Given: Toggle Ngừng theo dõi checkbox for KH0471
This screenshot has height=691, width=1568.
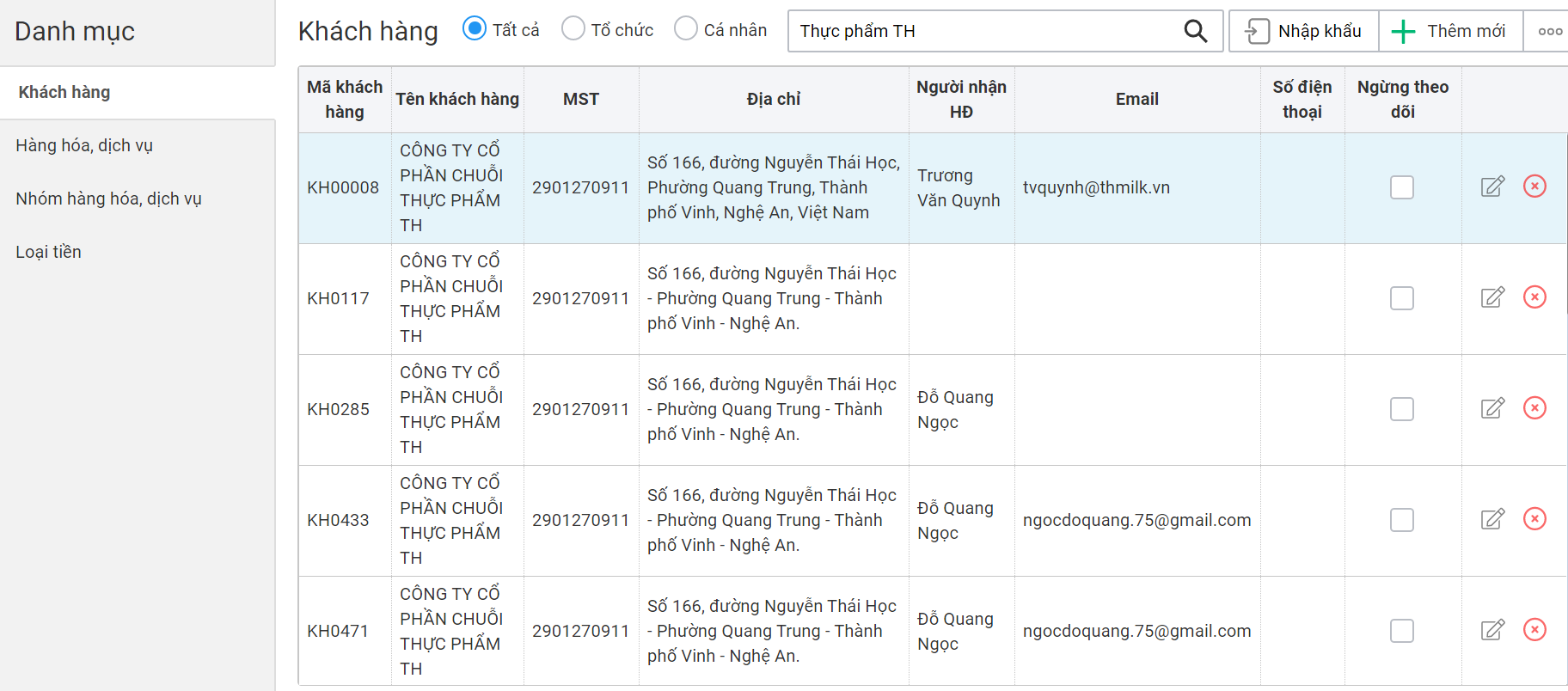Looking at the screenshot, I should click(x=1402, y=631).
